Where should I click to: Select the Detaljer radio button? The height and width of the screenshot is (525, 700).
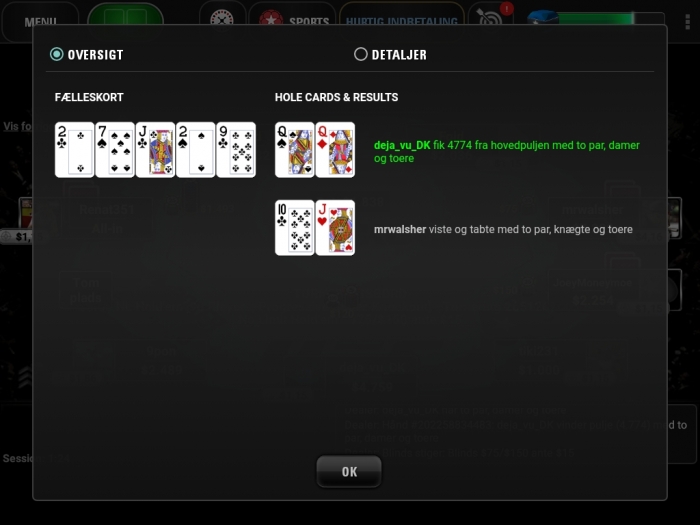[x=361, y=54]
